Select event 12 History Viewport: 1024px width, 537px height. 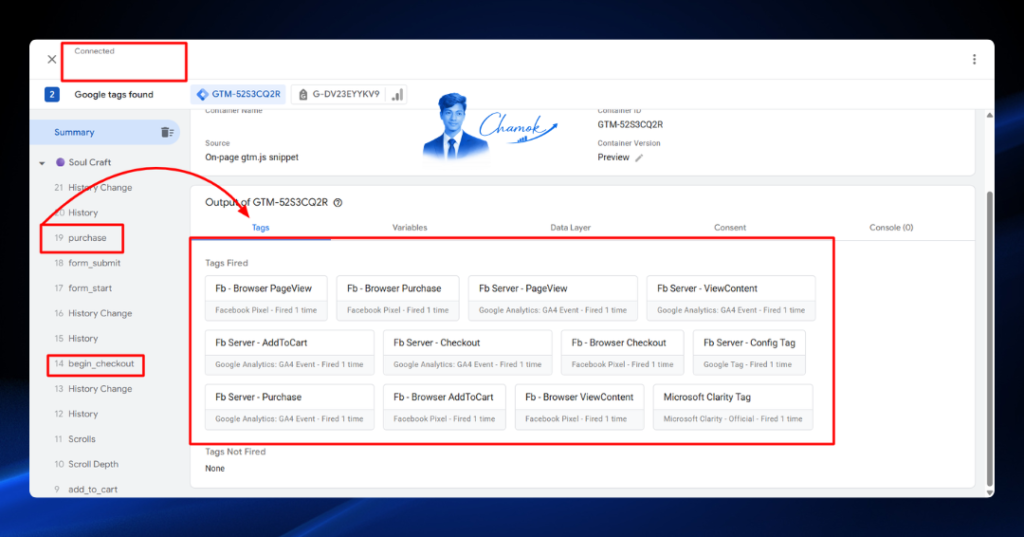76,414
